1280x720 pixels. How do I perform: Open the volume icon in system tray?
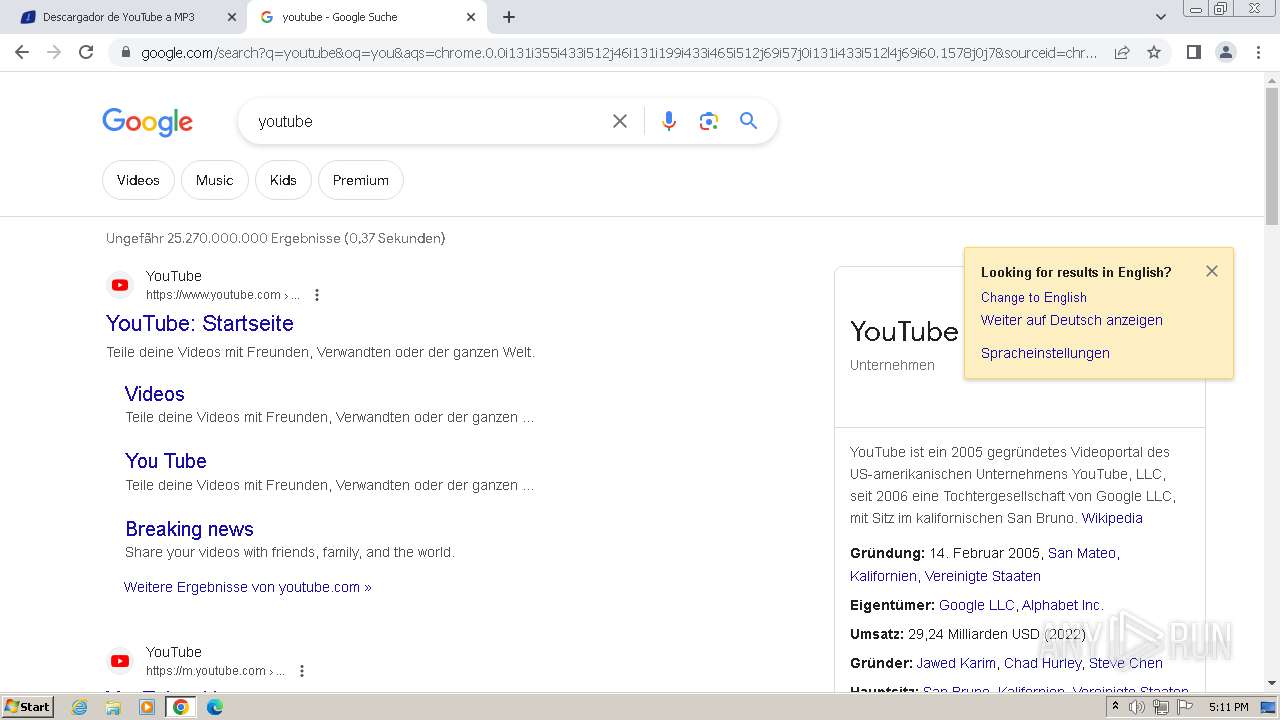1137,707
